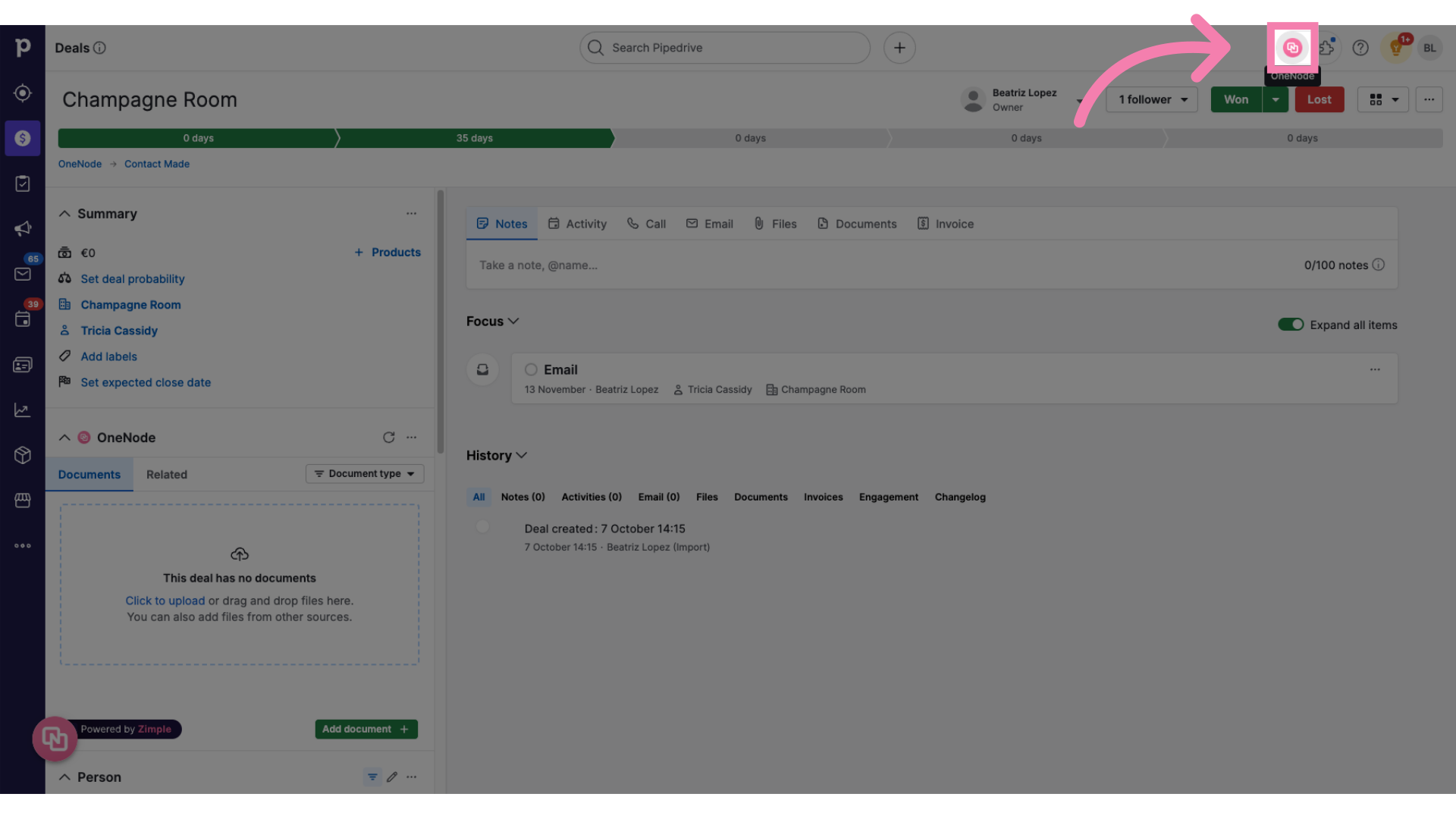Image resolution: width=1456 pixels, height=819 pixels.
Task: Switch to the Activity tab
Action: (586, 223)
